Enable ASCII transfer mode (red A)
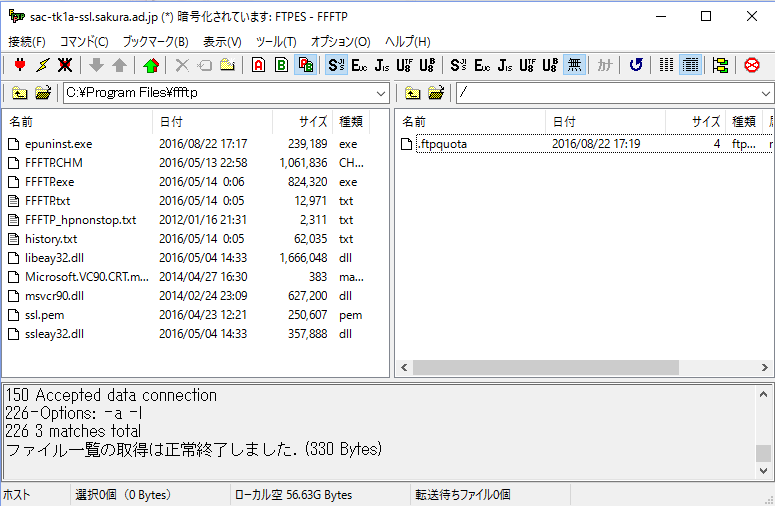 click(258, 65)
